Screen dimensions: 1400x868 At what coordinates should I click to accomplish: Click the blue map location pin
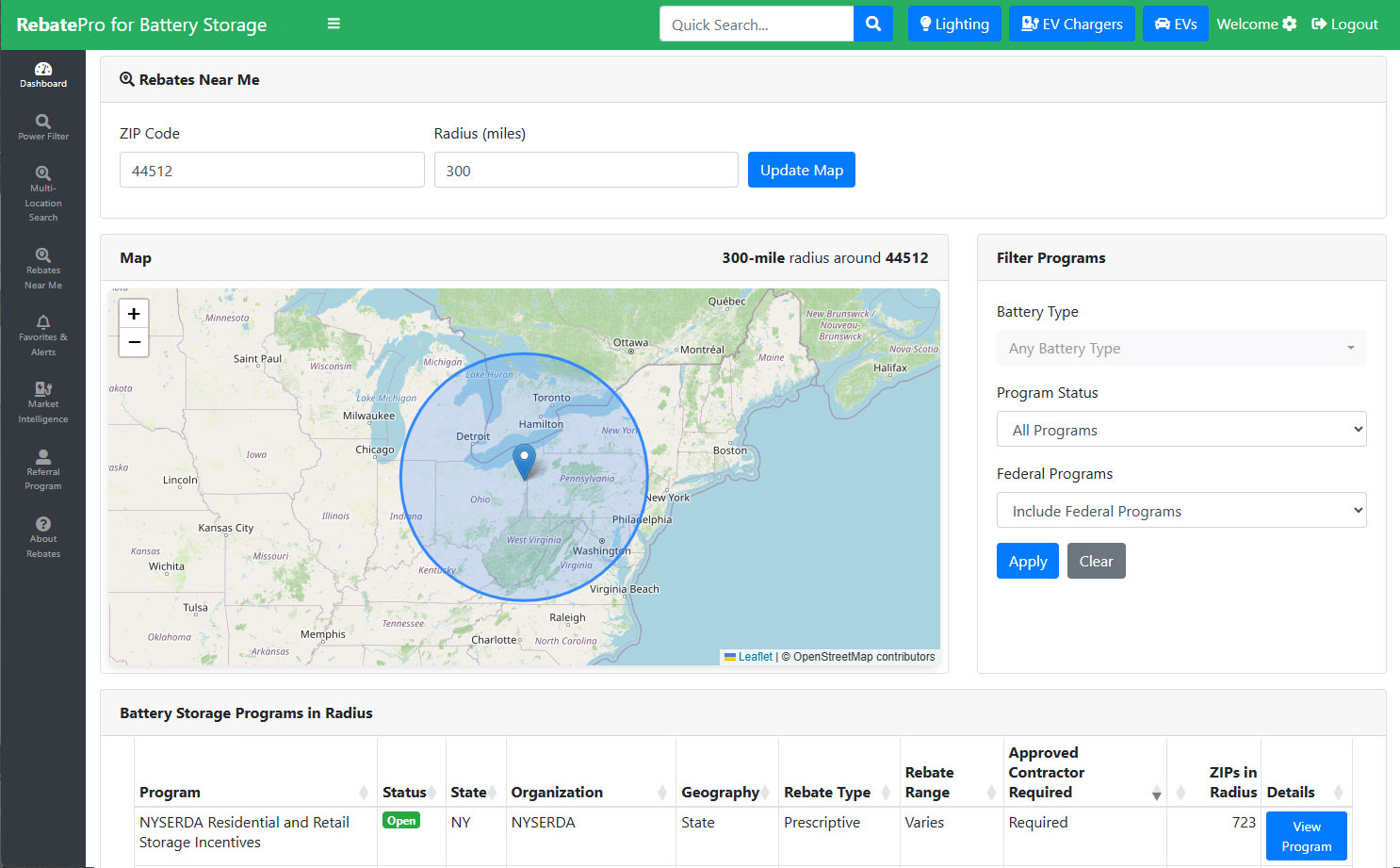(x=524, y=462)
